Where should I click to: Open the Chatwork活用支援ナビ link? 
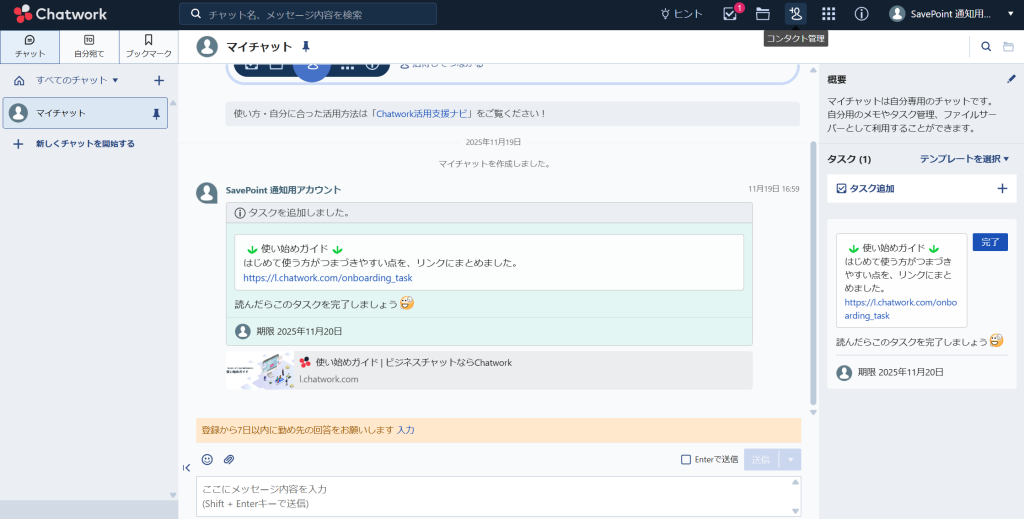pos(423,114)
